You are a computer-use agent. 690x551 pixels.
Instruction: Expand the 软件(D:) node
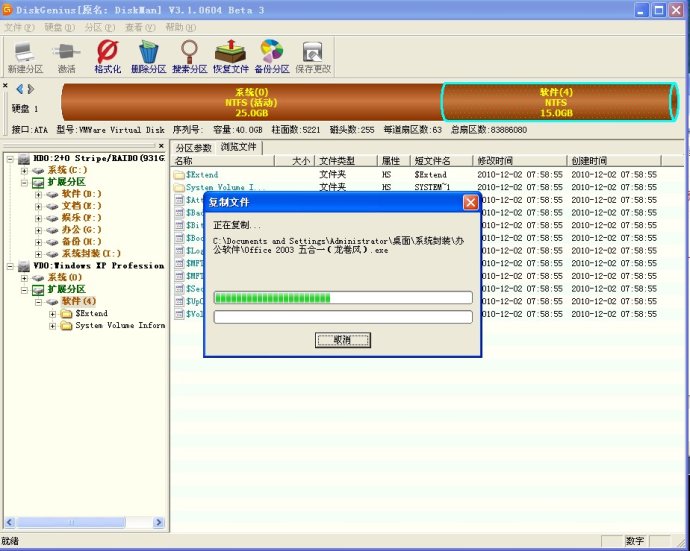[38, 194]
